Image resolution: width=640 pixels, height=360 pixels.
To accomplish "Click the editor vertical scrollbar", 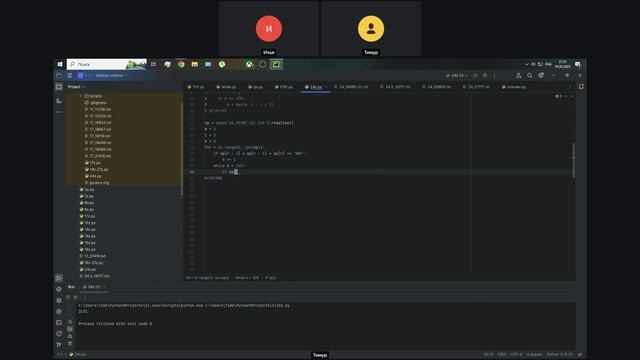I will click(x=573, y=160).
